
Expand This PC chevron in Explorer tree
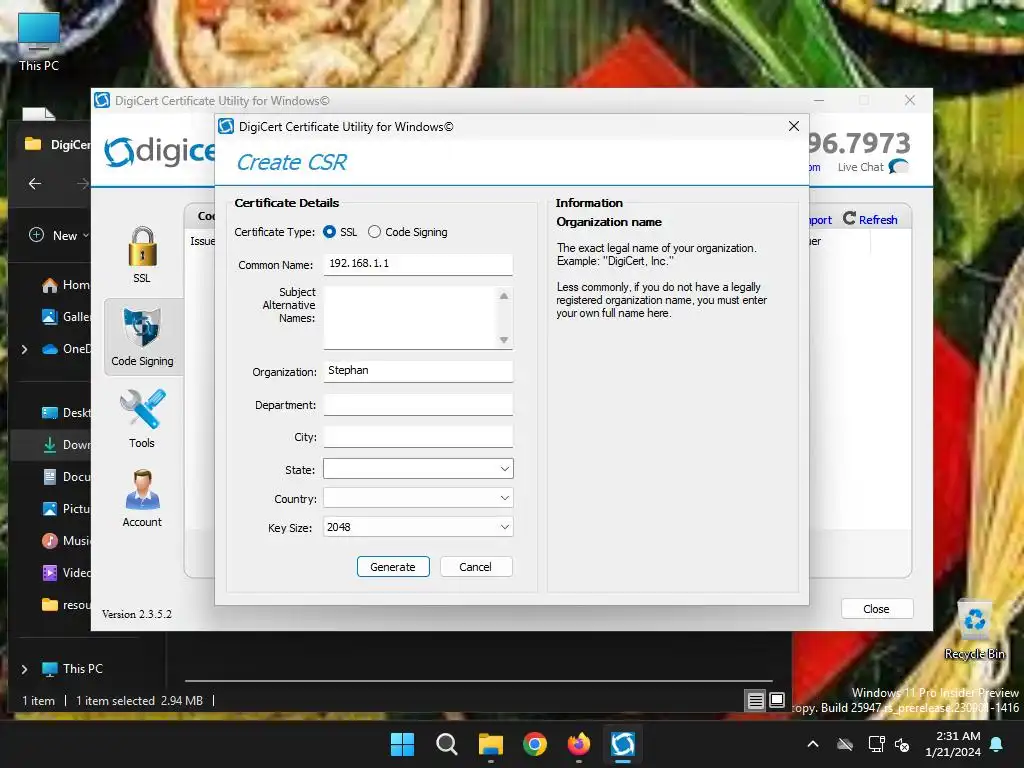(x=24, y=669)
